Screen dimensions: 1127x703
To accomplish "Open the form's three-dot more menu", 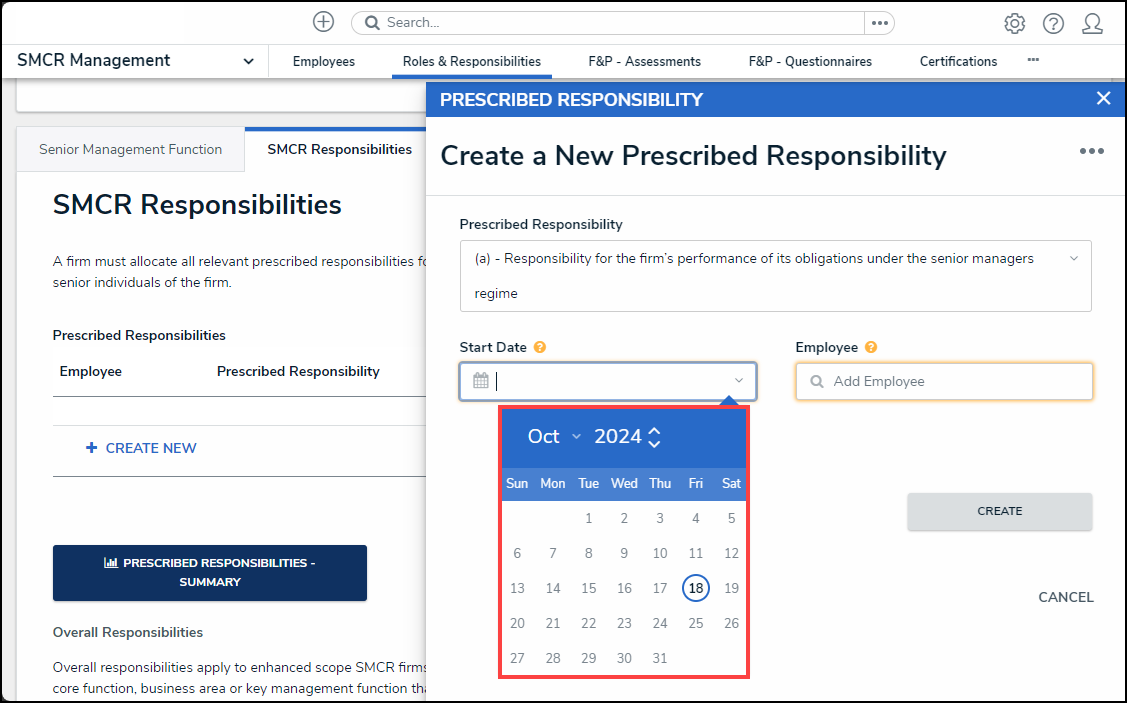I will tap(1091, 151).
